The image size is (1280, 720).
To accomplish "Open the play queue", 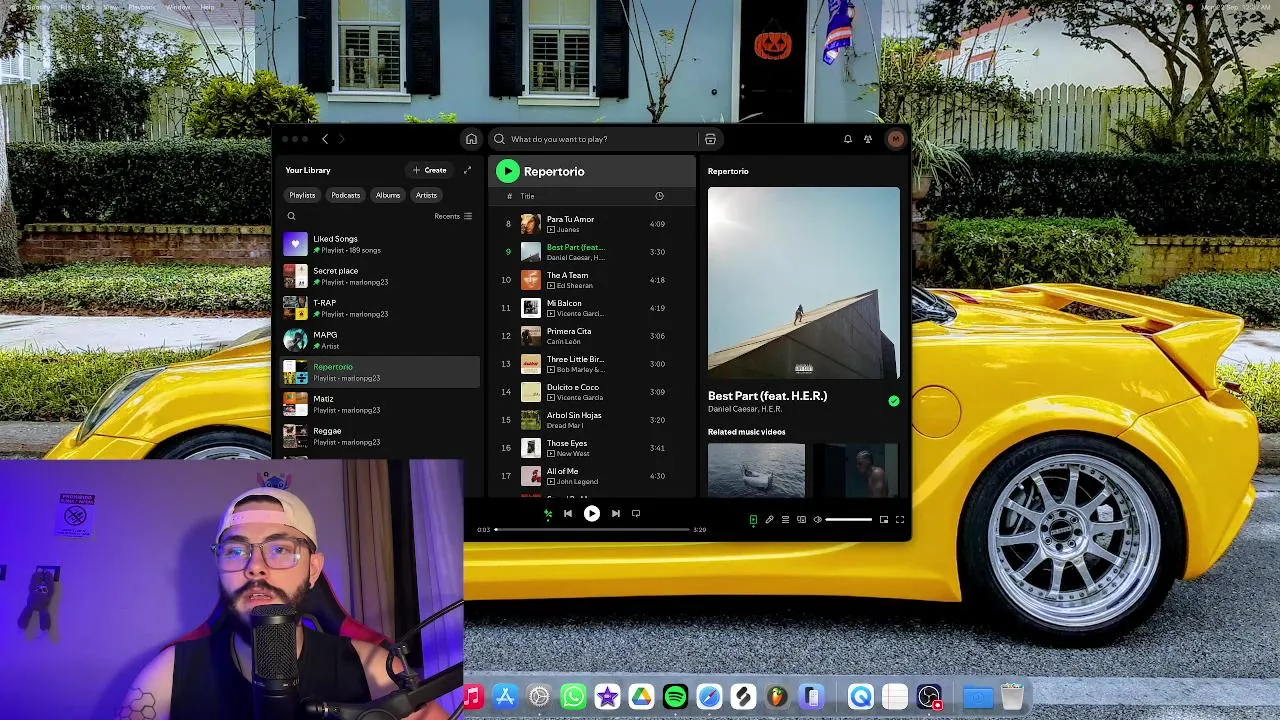I will (785, 519).
